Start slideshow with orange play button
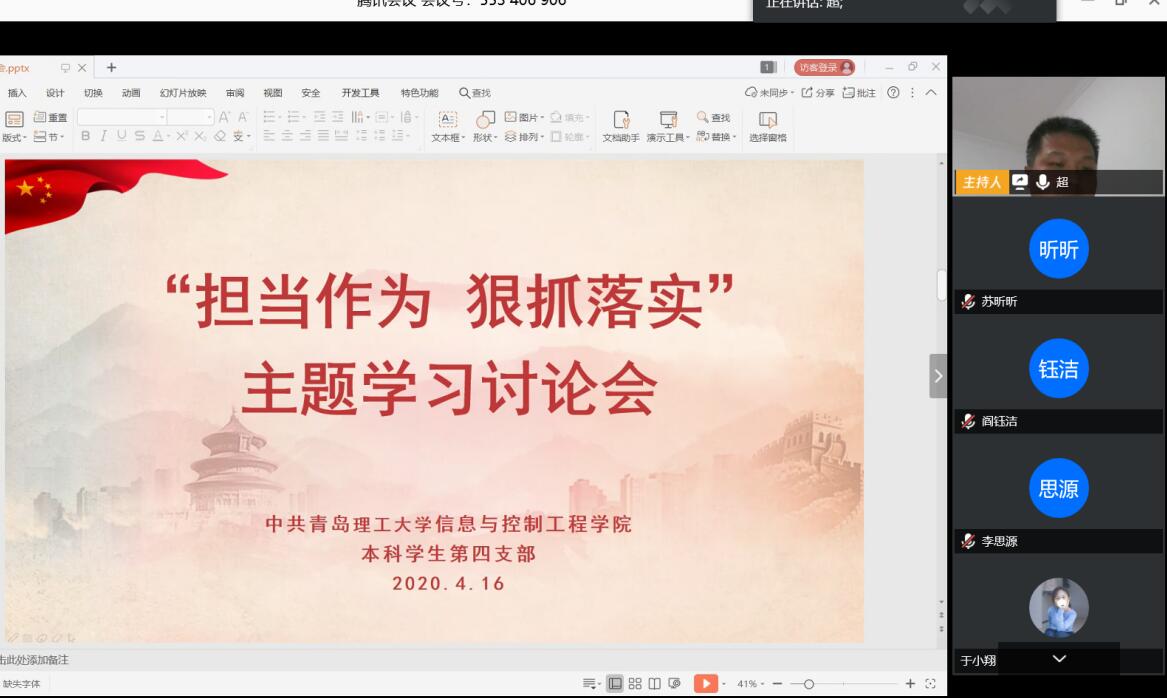Viewport: 1167px width, 698px height. [x=706, y=684]
